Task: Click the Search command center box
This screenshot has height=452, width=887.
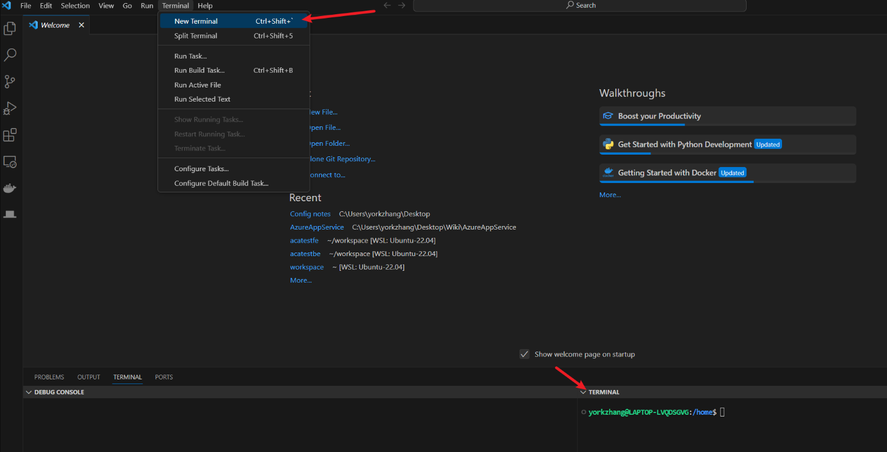Action: tap(580, 6)
